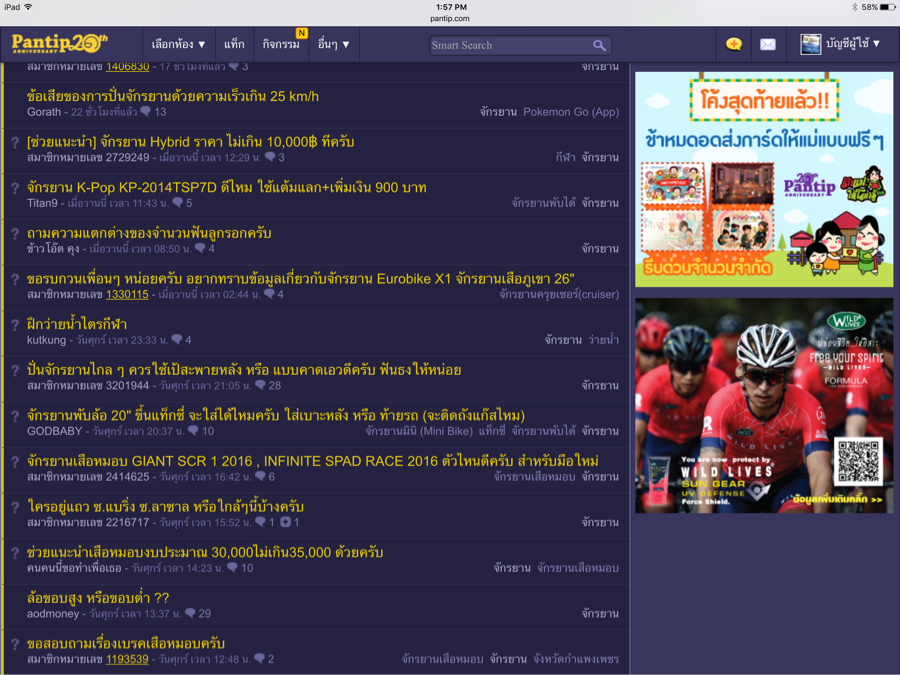The width and height of the screenshot is (900, 675).
Task: Click username aodmoney
Action: pos(53,614)
